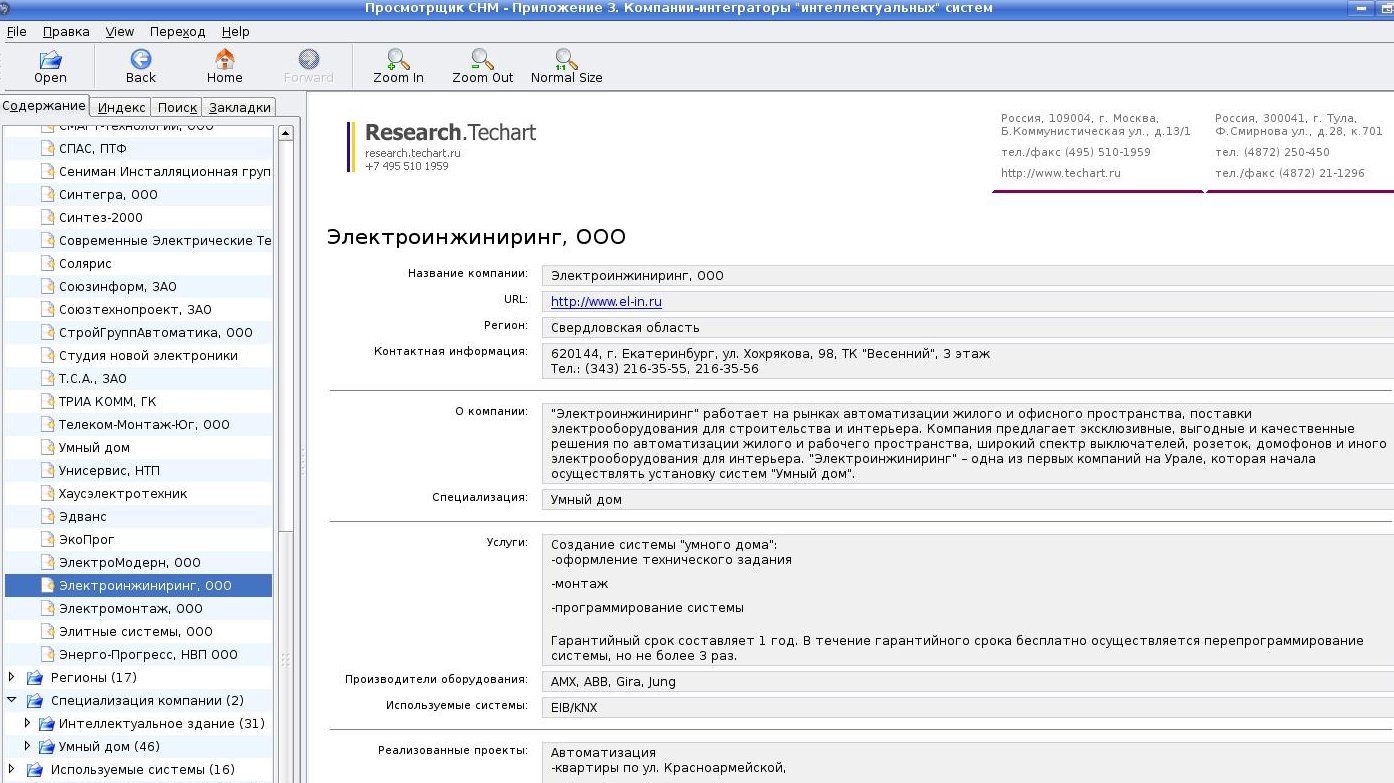Collapse the Специализация компании (2) node
Screen dimensions: 1394x783
click(x=12, y=701)
